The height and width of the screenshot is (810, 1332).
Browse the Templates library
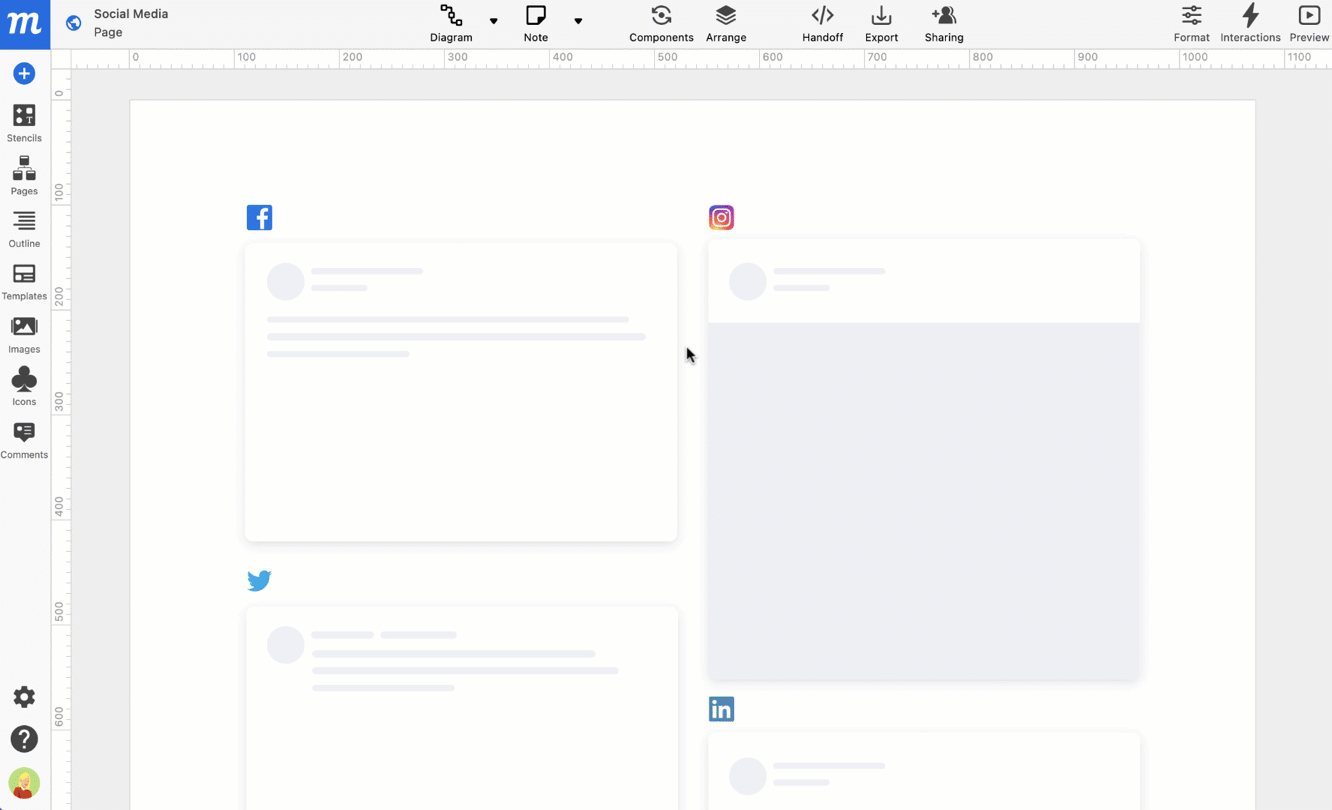[x=24, y=282]
